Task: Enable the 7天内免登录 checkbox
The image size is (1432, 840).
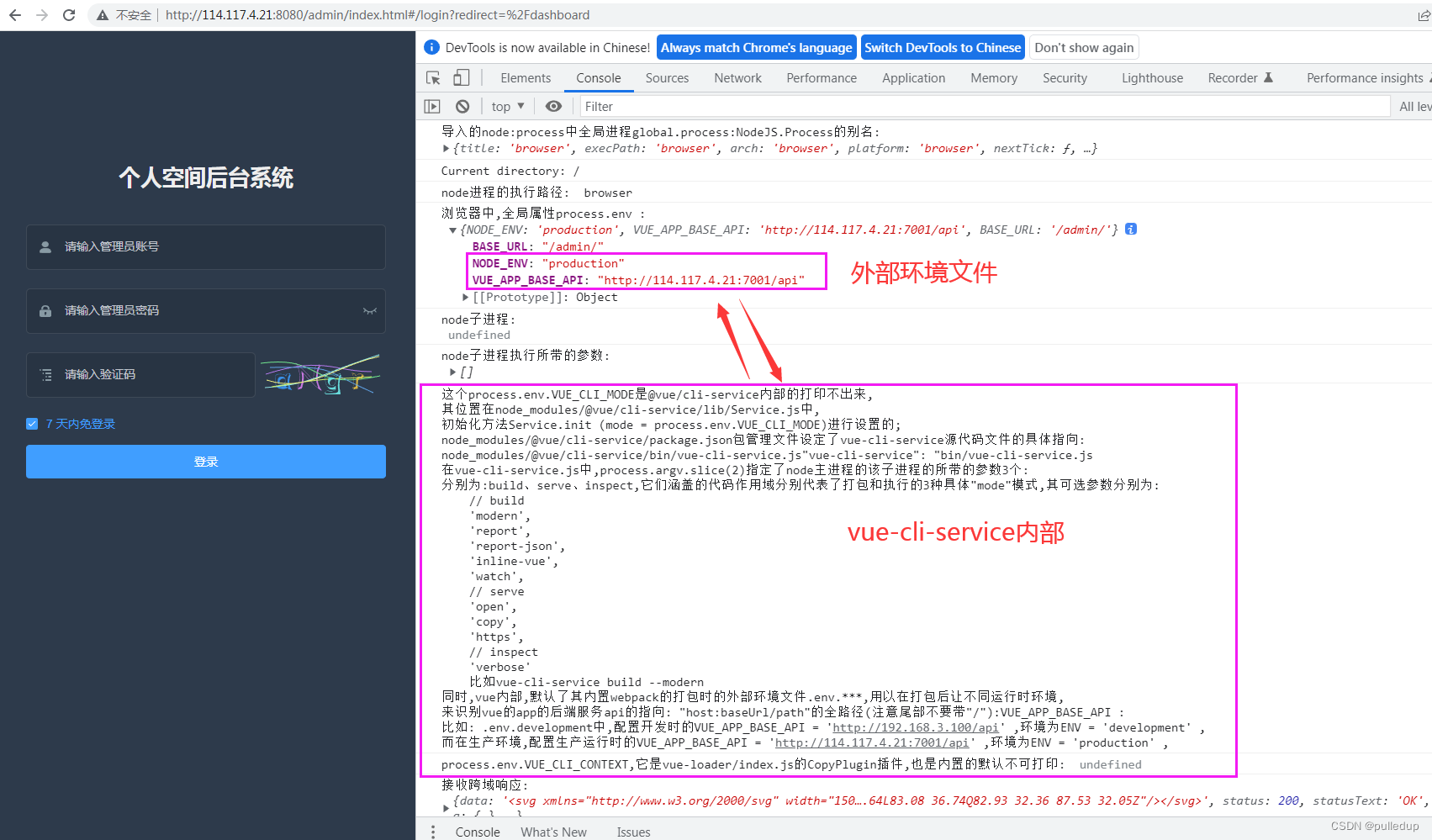Action: pos(32,423)
